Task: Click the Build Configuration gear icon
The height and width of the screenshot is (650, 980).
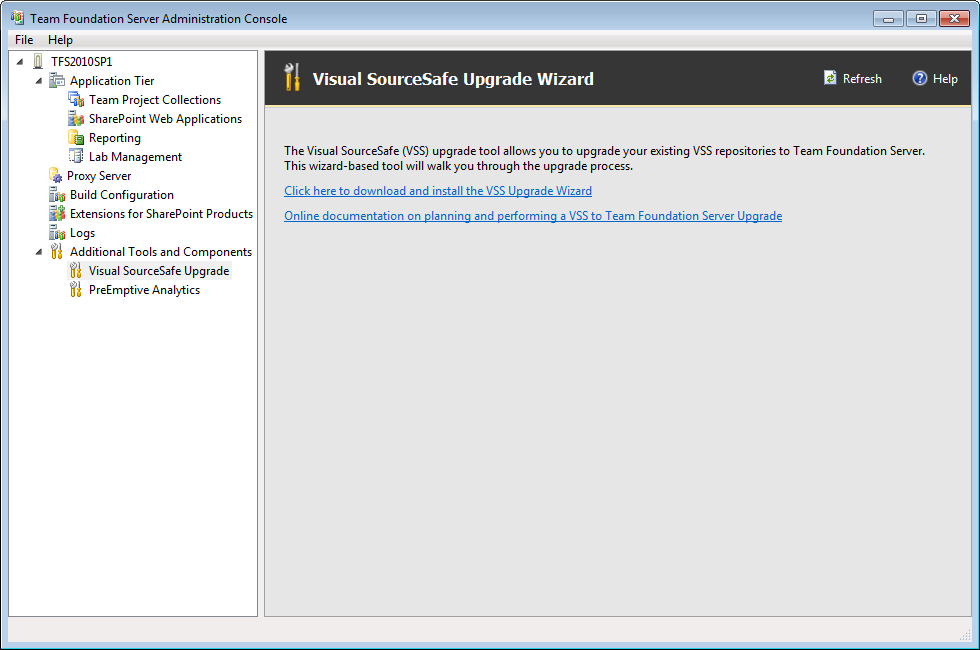Action: point(55,194)
